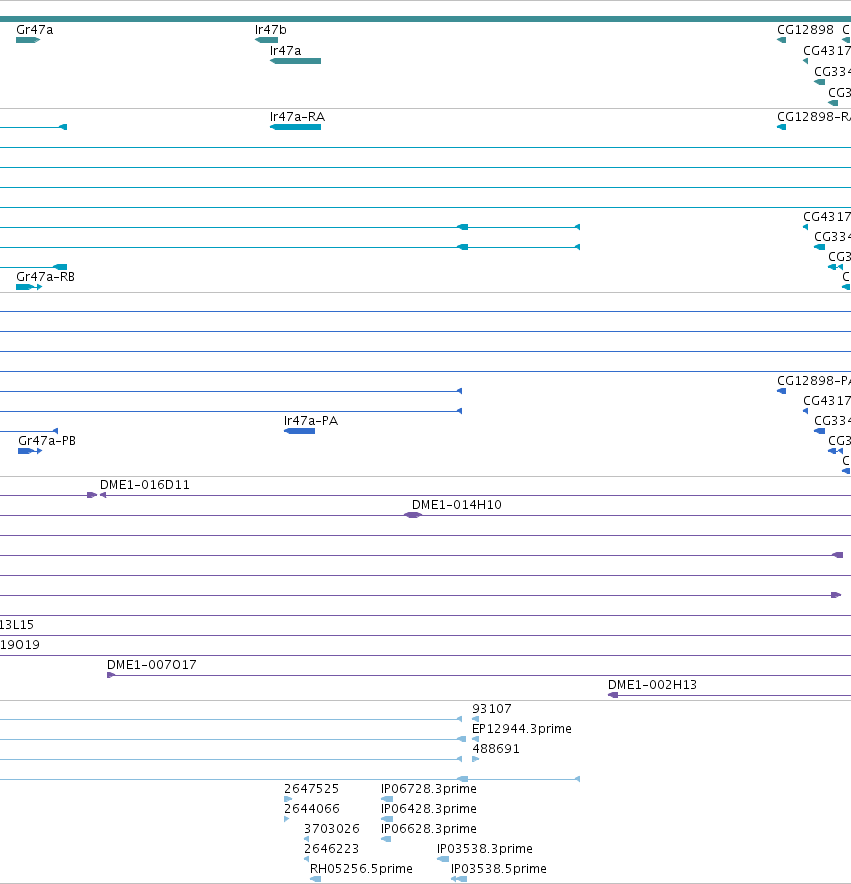Click the CG12898 gene glyph
Screen dimensions: 851x884
coord(782,40)
